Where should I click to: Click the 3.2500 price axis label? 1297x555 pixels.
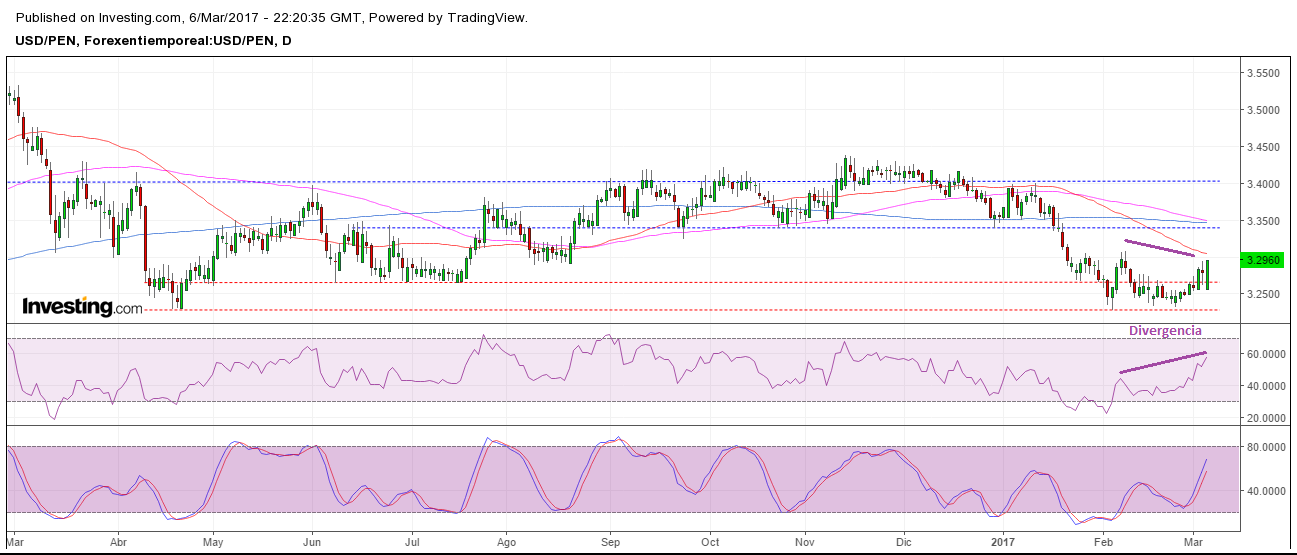click(x=1264, y=294)
